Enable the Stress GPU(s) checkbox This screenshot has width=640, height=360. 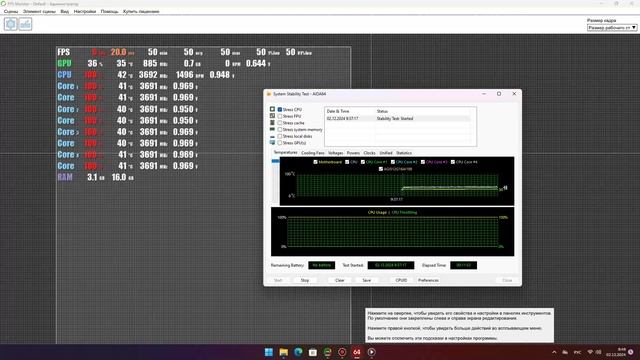[x=280, y=143]
